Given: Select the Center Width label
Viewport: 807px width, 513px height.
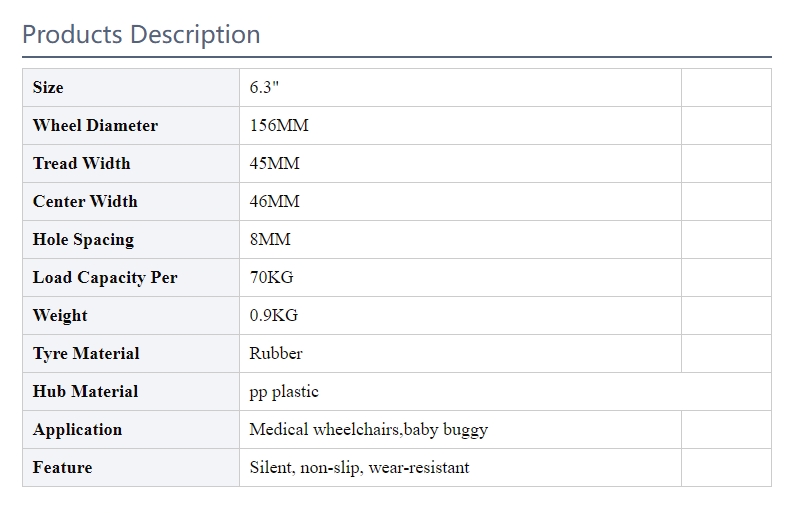Looking at the screenshot, I should coord(85,201).
